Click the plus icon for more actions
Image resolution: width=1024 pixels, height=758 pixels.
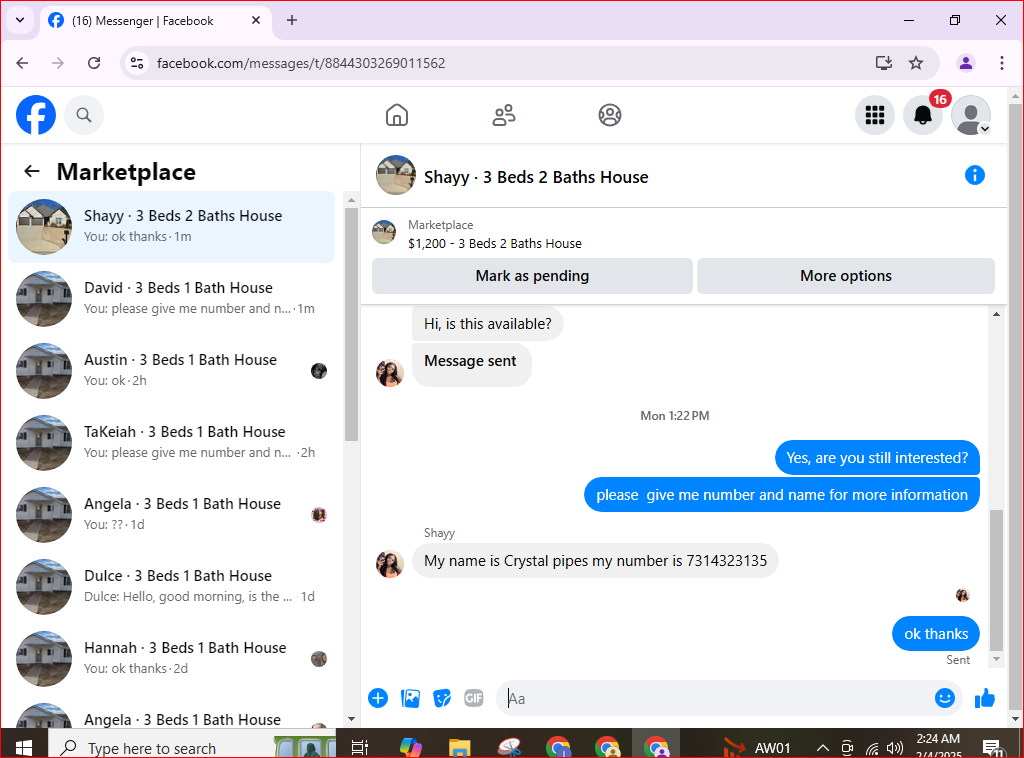pos(378,698)
